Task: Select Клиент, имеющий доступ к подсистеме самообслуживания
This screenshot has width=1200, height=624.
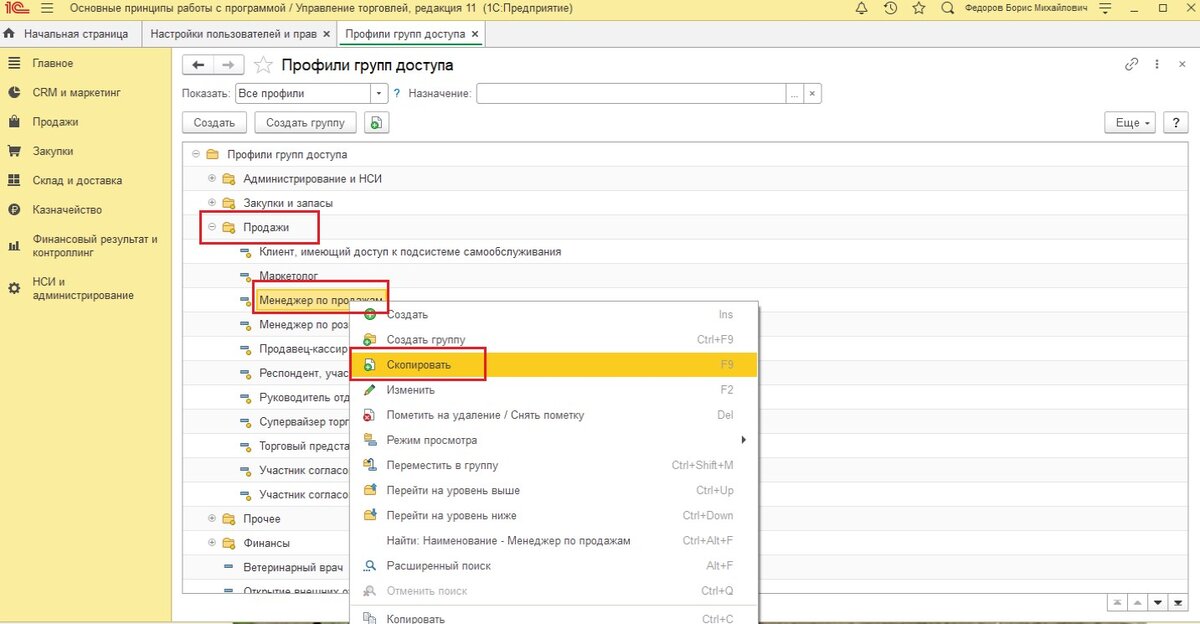Action: [410, 251]
